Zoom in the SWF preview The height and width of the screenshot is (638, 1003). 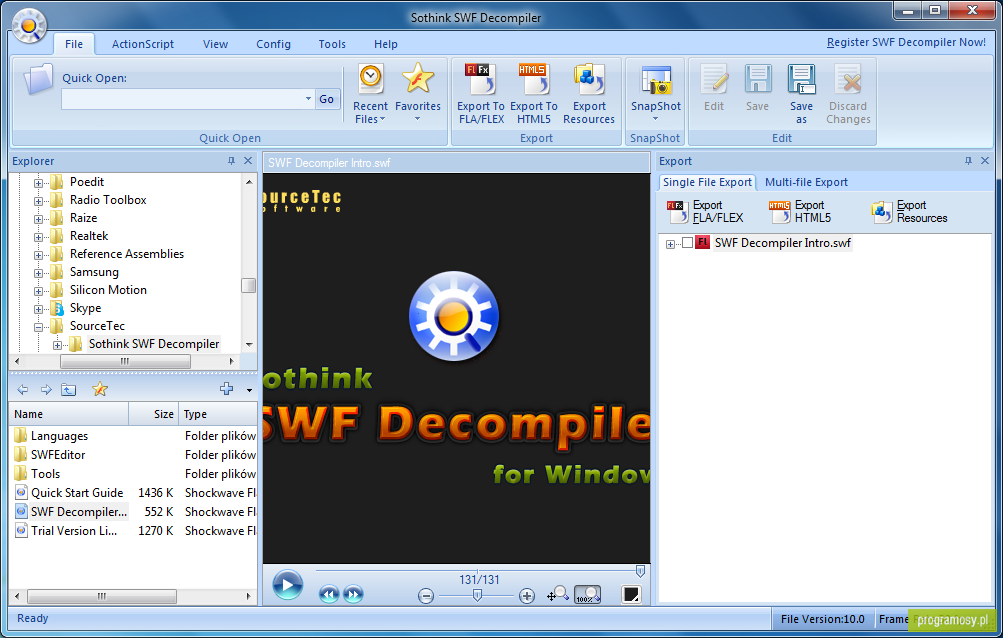click(x=526, y=596)
